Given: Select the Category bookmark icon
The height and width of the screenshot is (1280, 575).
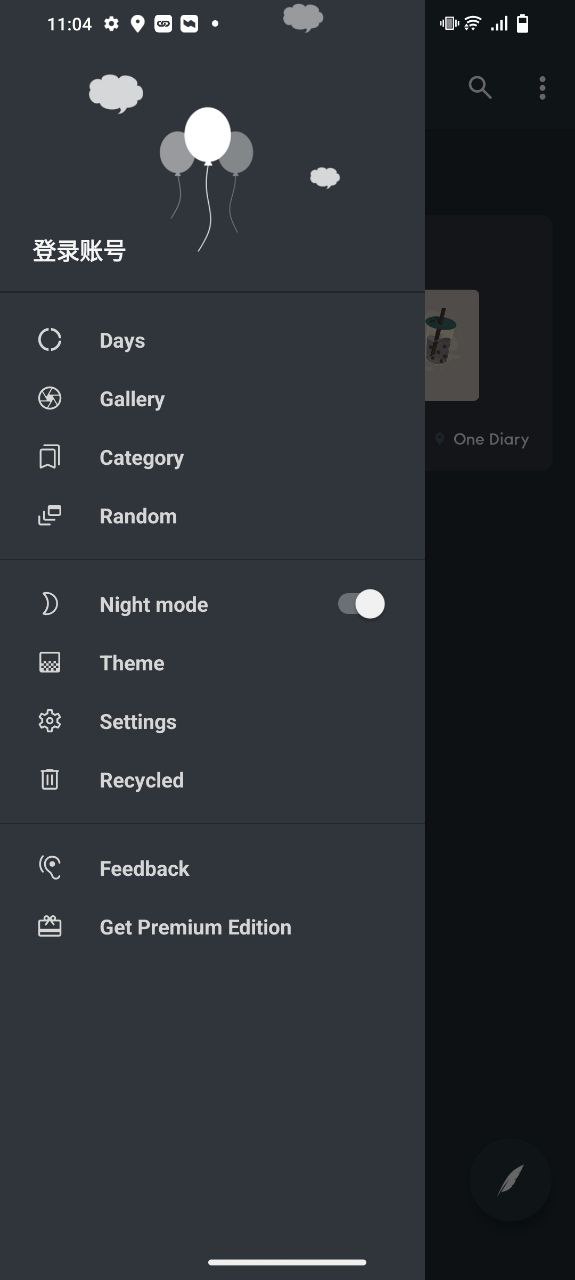Looking at the screenshot, I should point(50,457).
